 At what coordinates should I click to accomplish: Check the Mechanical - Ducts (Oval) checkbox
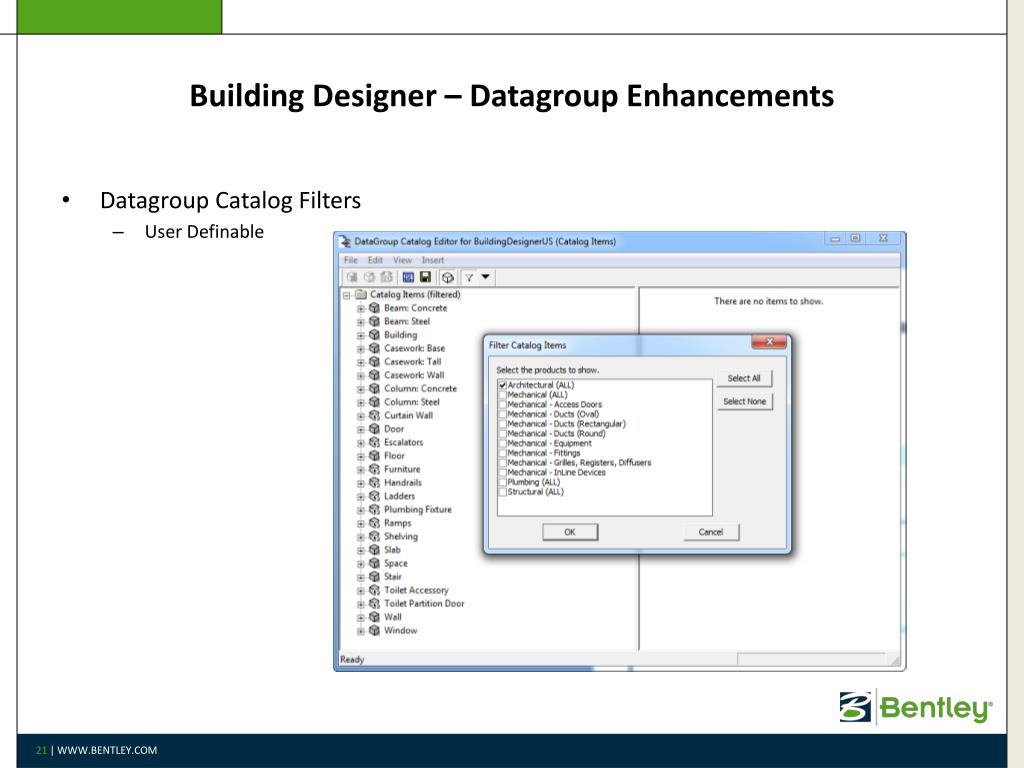(x=502, y=414)
